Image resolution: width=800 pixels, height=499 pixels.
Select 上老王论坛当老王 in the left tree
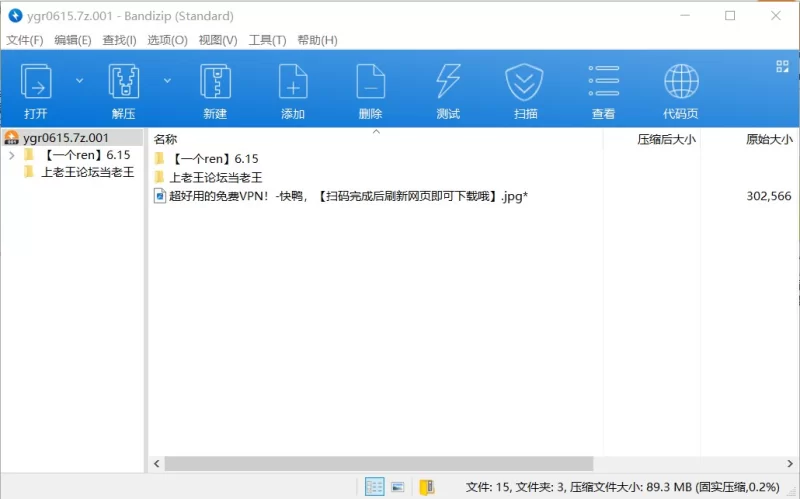(87, 172)
